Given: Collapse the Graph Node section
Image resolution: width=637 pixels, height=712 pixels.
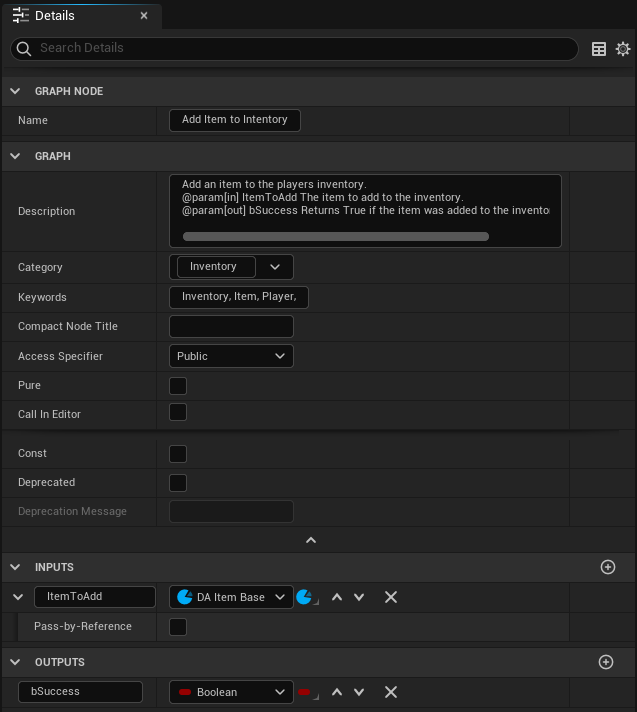Looking at the screenshot, I should pos(15,91).
